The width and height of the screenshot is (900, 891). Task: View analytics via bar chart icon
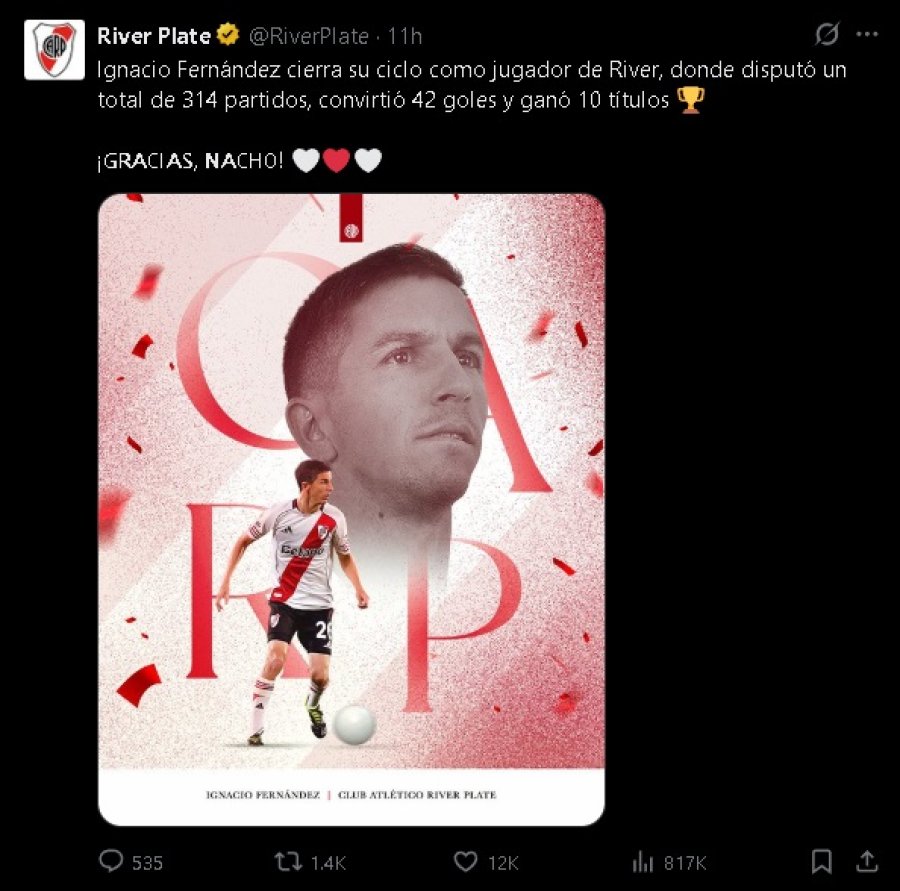(x=643, y=862)
